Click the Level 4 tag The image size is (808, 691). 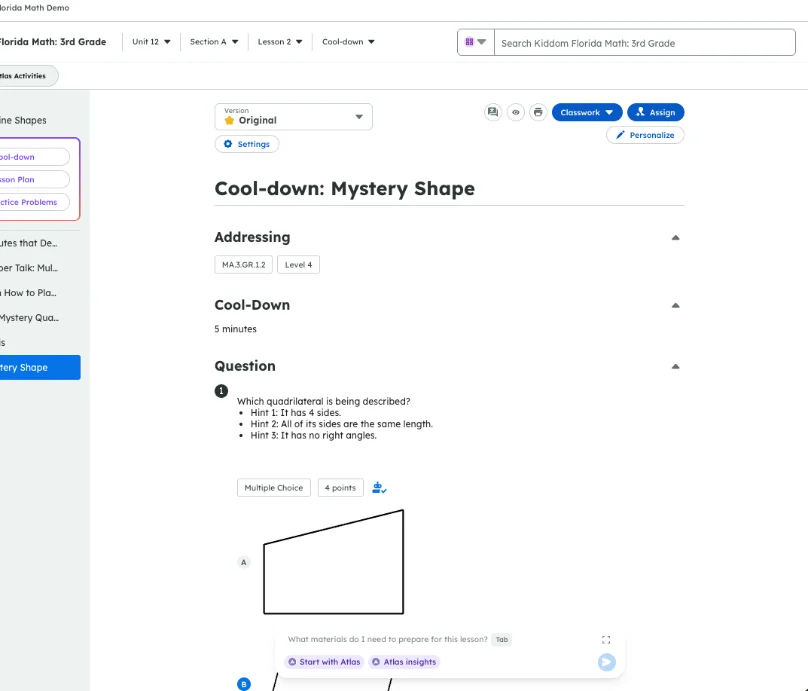(x=298, y=265)
